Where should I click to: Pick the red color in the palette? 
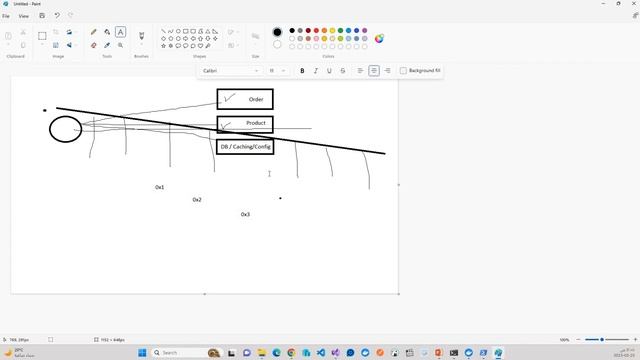(x=316, y=31)
